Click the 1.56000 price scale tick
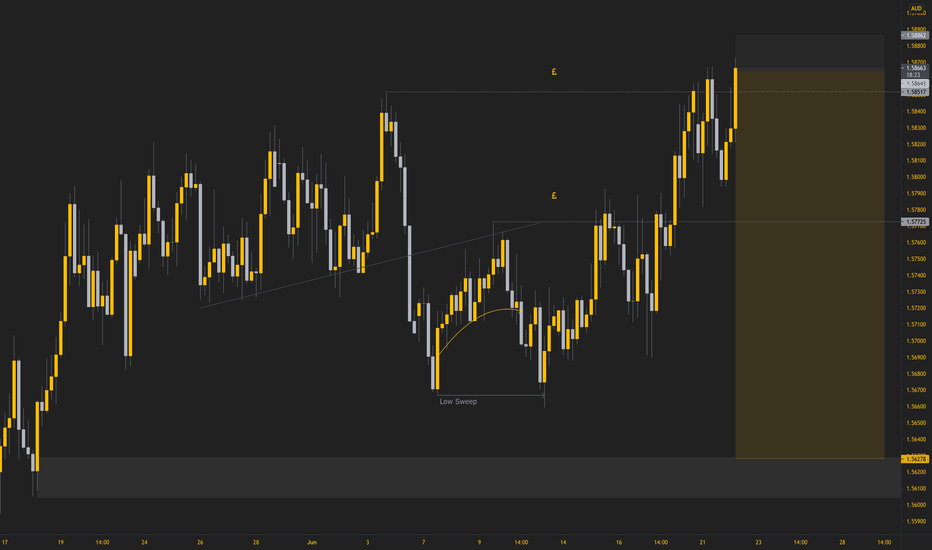 pos(916,505)
